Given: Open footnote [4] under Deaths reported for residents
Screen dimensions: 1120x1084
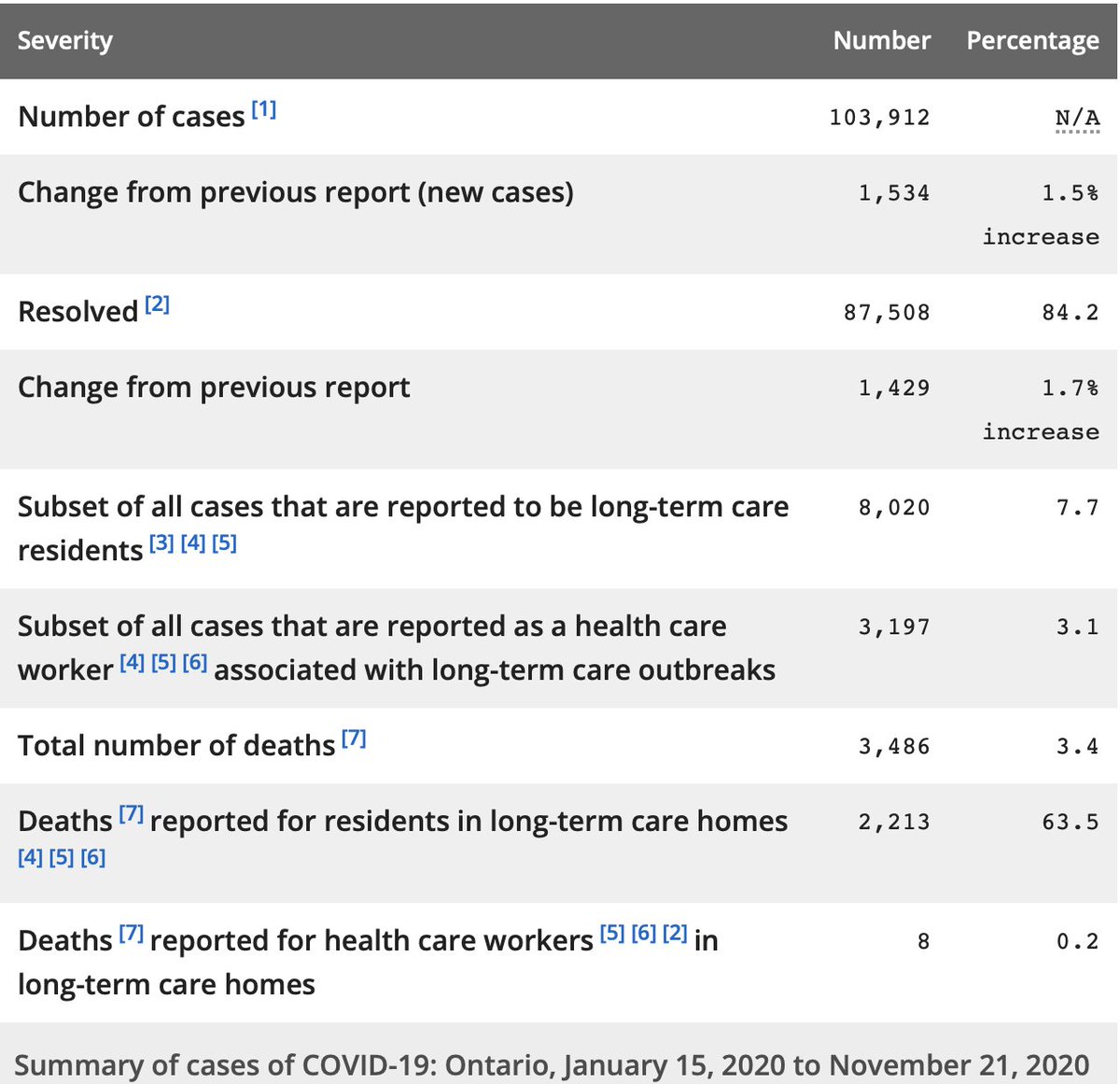Looking at the screenshot, I should (x=31, y=857).
